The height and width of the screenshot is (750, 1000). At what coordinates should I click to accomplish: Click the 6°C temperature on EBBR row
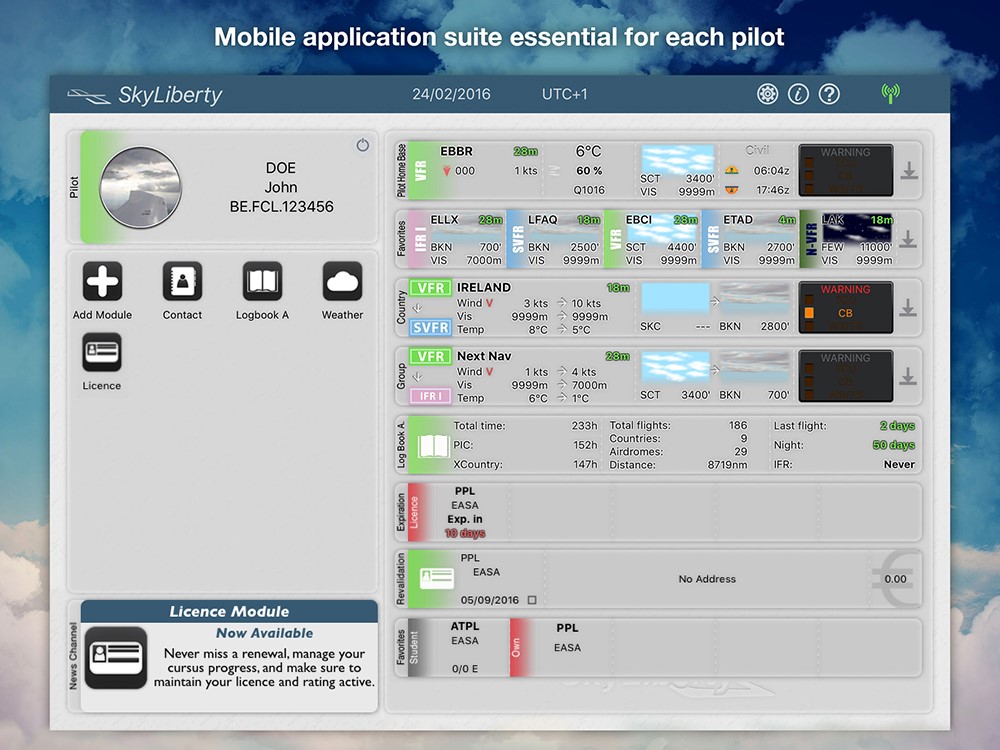click(x=589, y=151)
